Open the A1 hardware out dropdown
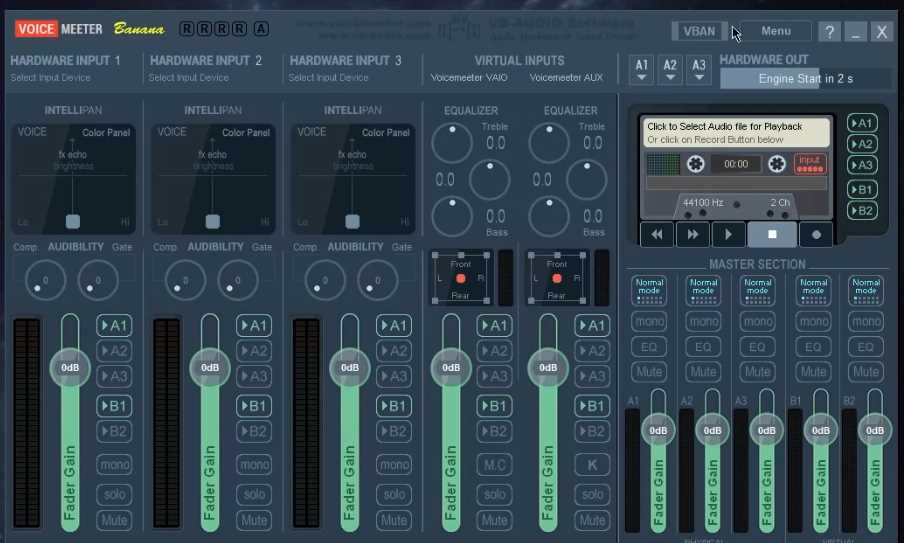Screen dimensions: 904x543 click(x=642, y=70)
